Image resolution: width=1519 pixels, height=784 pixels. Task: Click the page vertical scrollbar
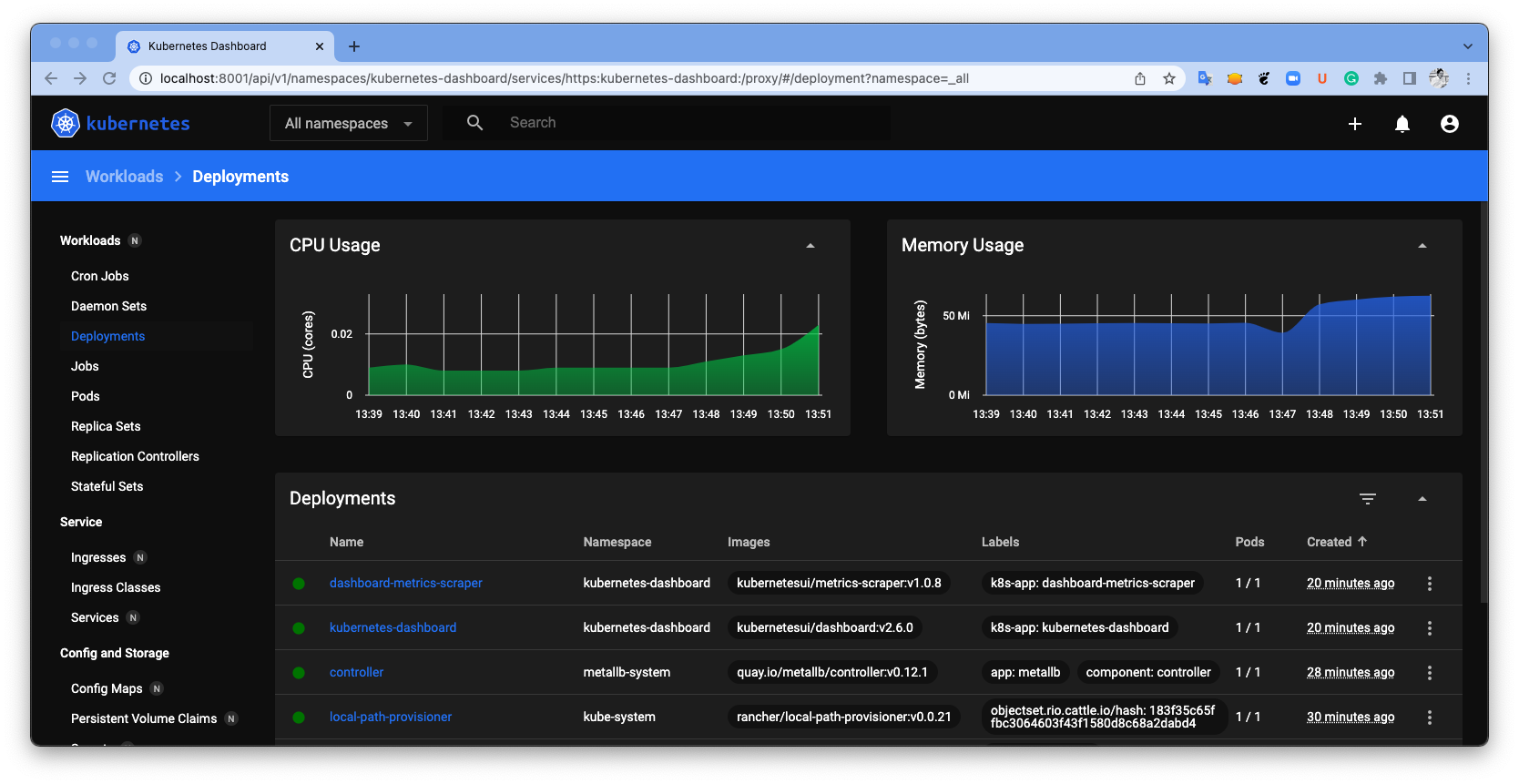point(1483,401)
